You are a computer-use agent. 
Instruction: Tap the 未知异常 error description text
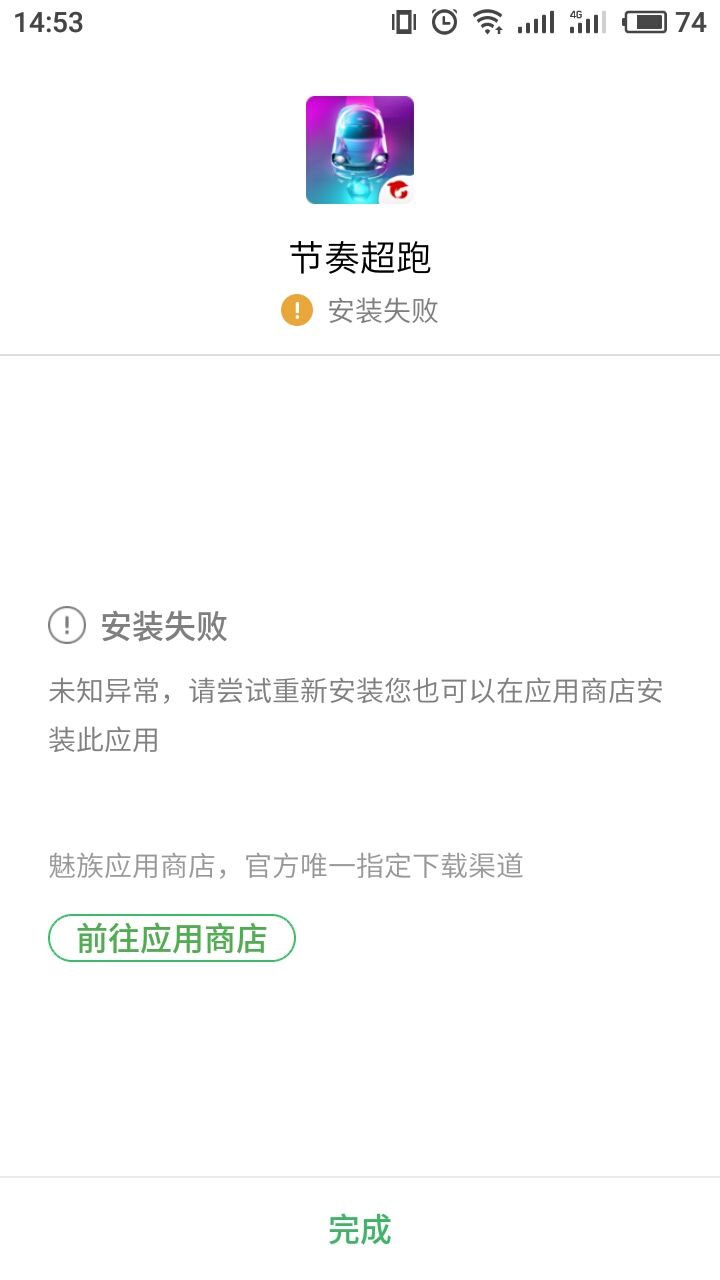click(356, 715)
